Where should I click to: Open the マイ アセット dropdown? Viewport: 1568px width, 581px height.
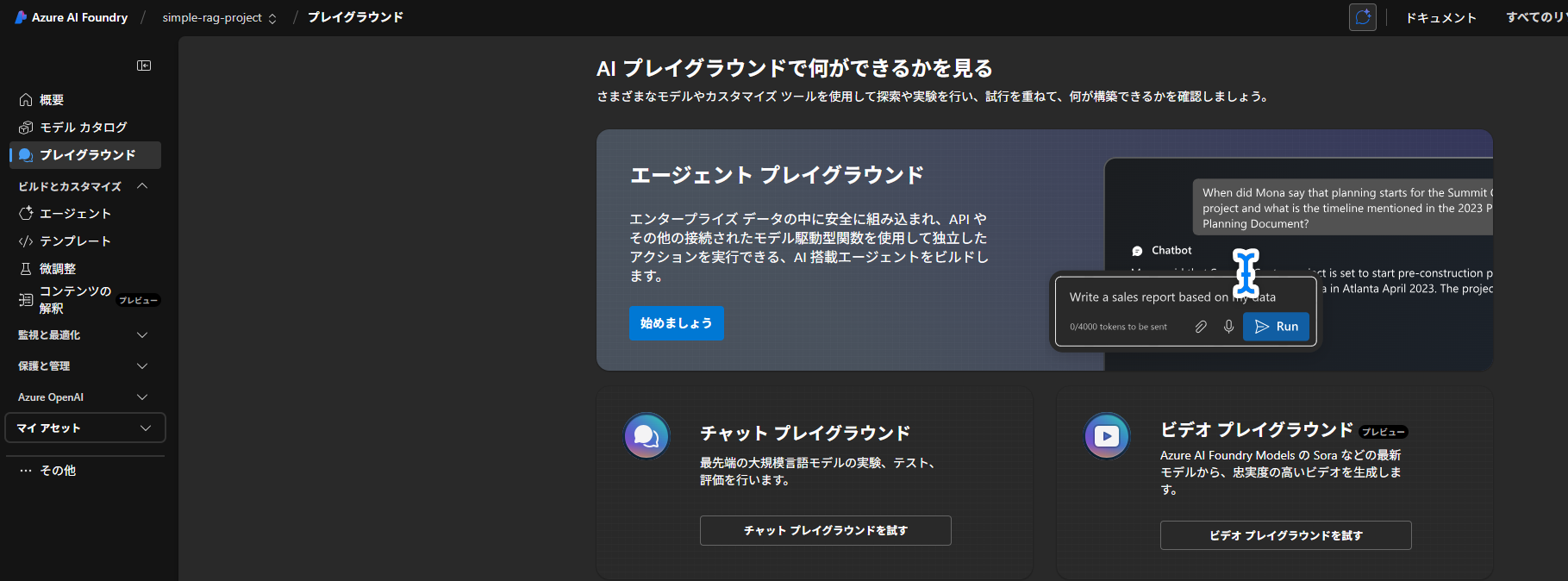click(85, 428)
